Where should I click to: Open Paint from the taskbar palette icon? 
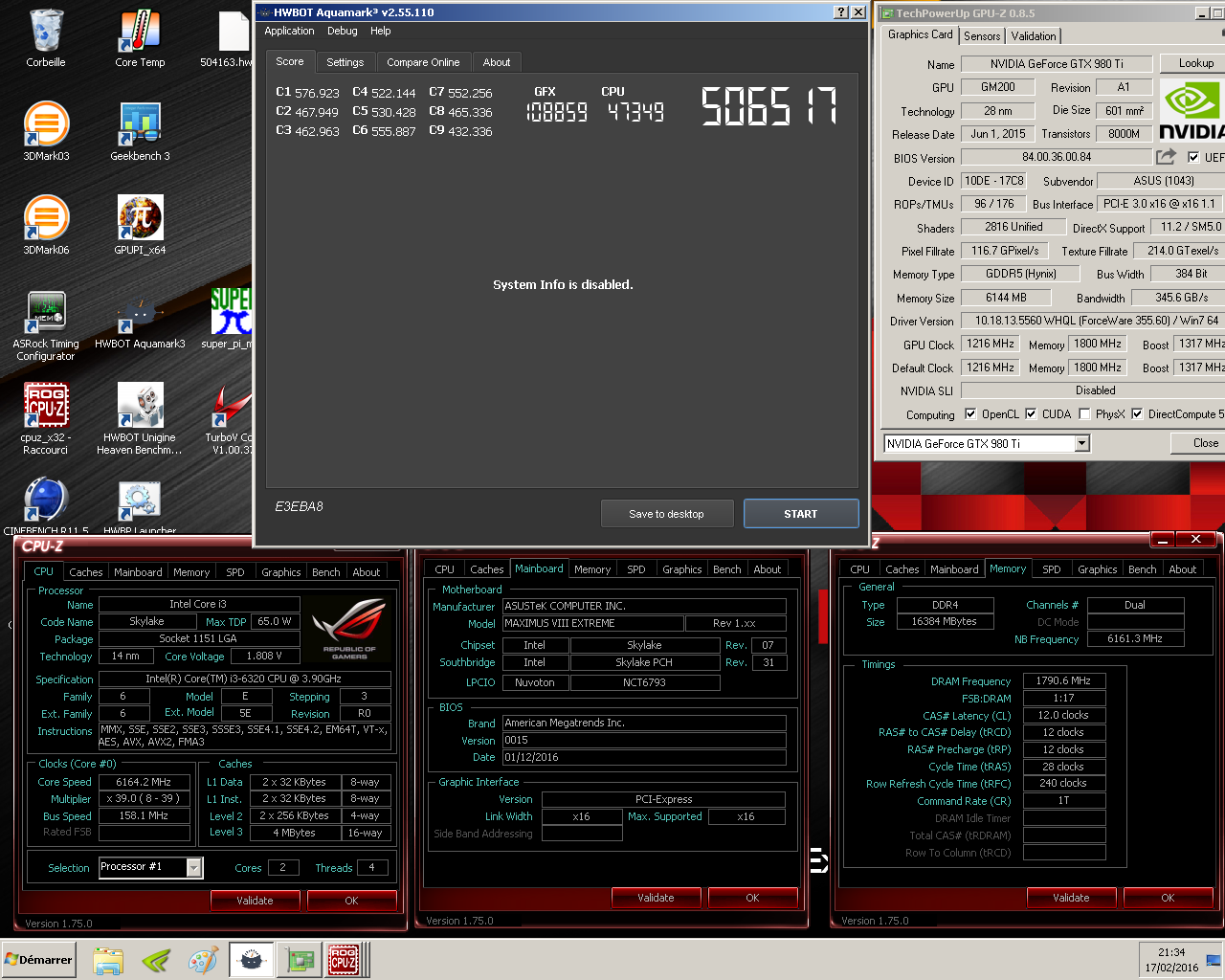pos(203,960)
